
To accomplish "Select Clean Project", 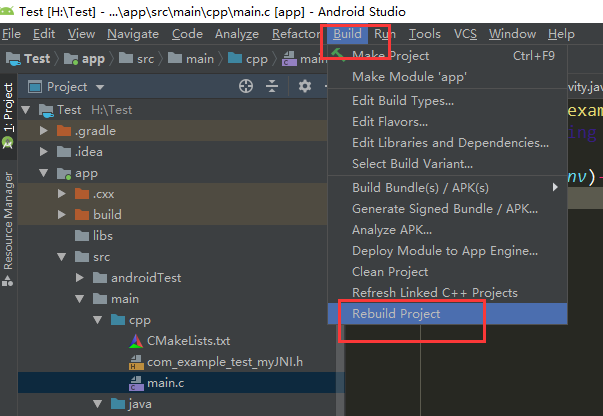I will pyautogui.click(x=447, y=272).
